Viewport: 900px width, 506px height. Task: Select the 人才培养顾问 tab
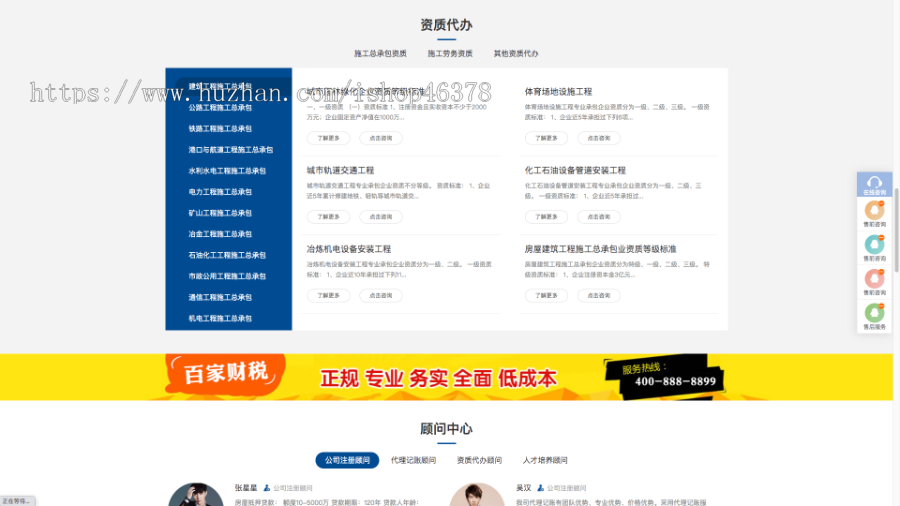545,460
